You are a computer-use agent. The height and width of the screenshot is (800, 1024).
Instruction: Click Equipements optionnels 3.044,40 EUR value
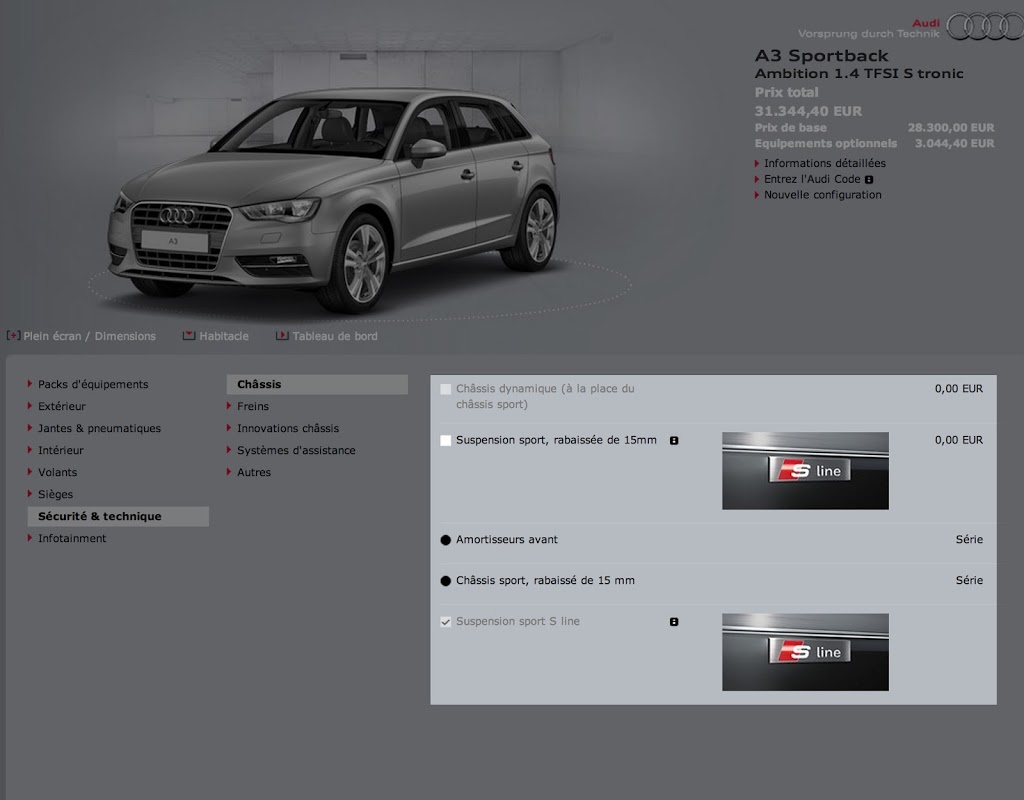coord(954,144)
